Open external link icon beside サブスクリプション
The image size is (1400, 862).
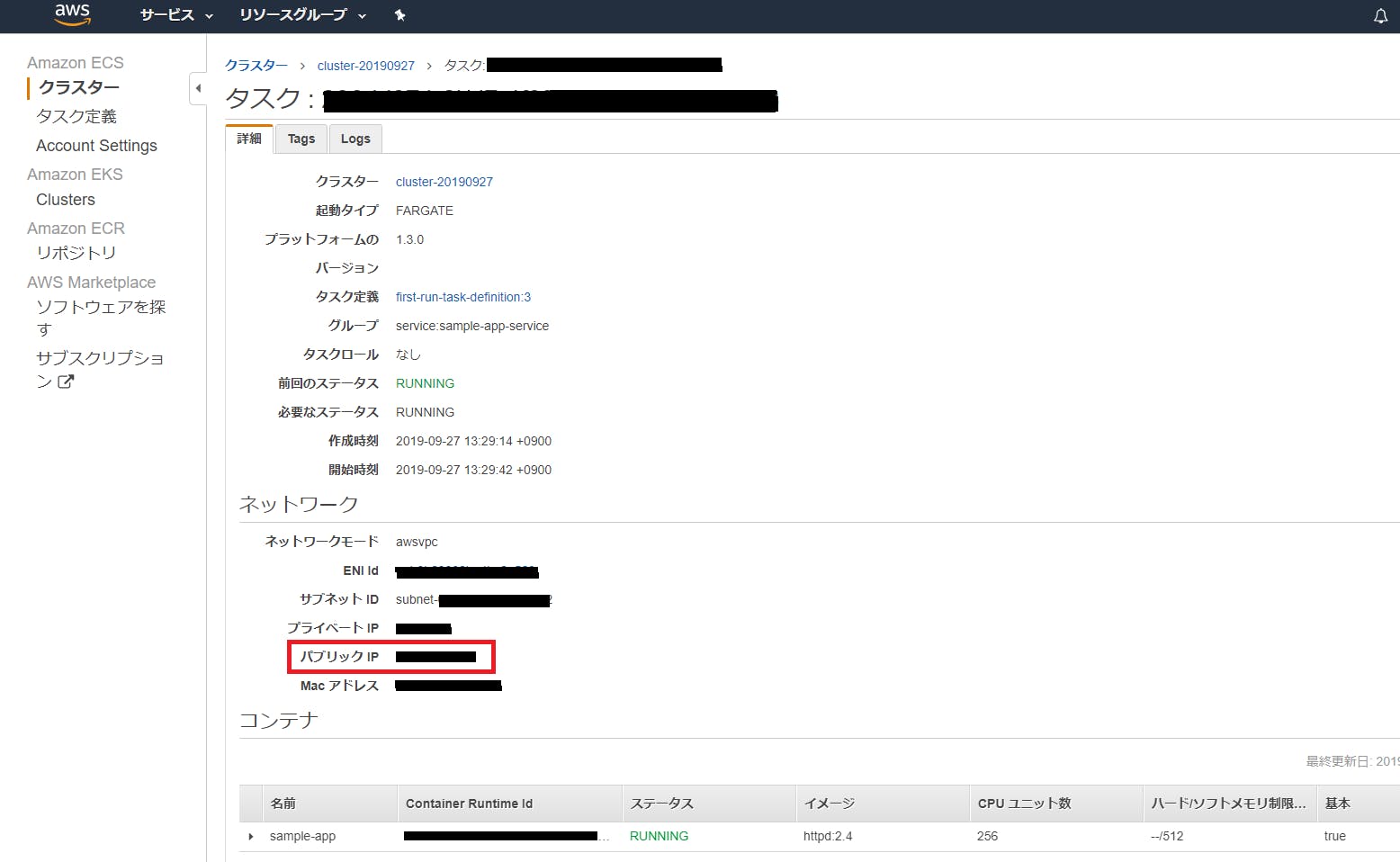point(66,382)
